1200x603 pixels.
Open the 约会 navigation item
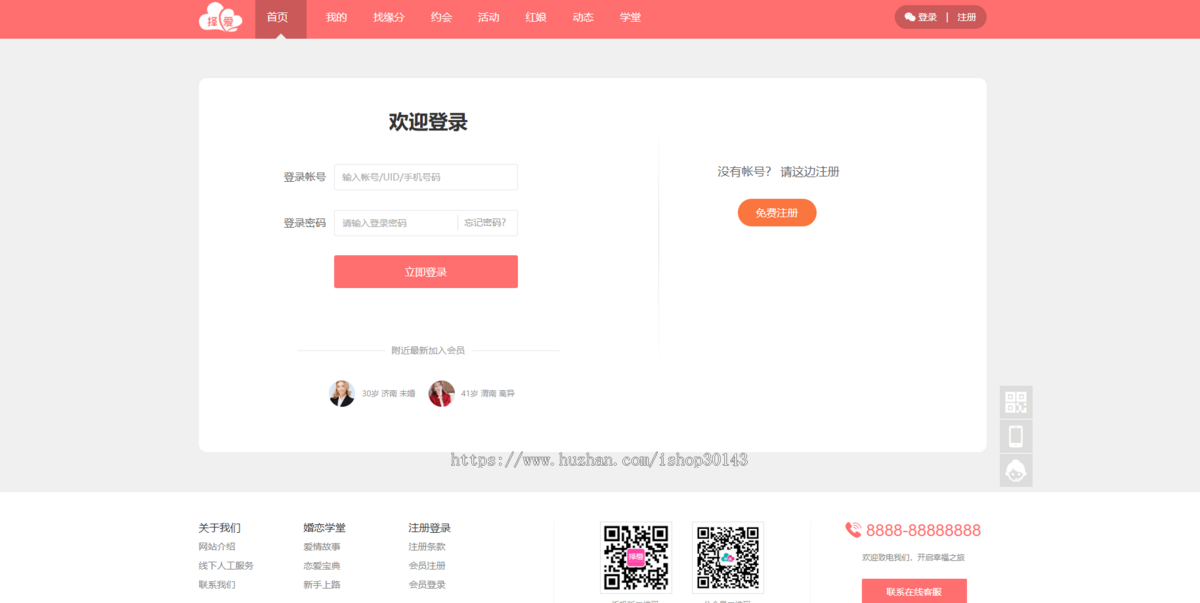point(440,17)
